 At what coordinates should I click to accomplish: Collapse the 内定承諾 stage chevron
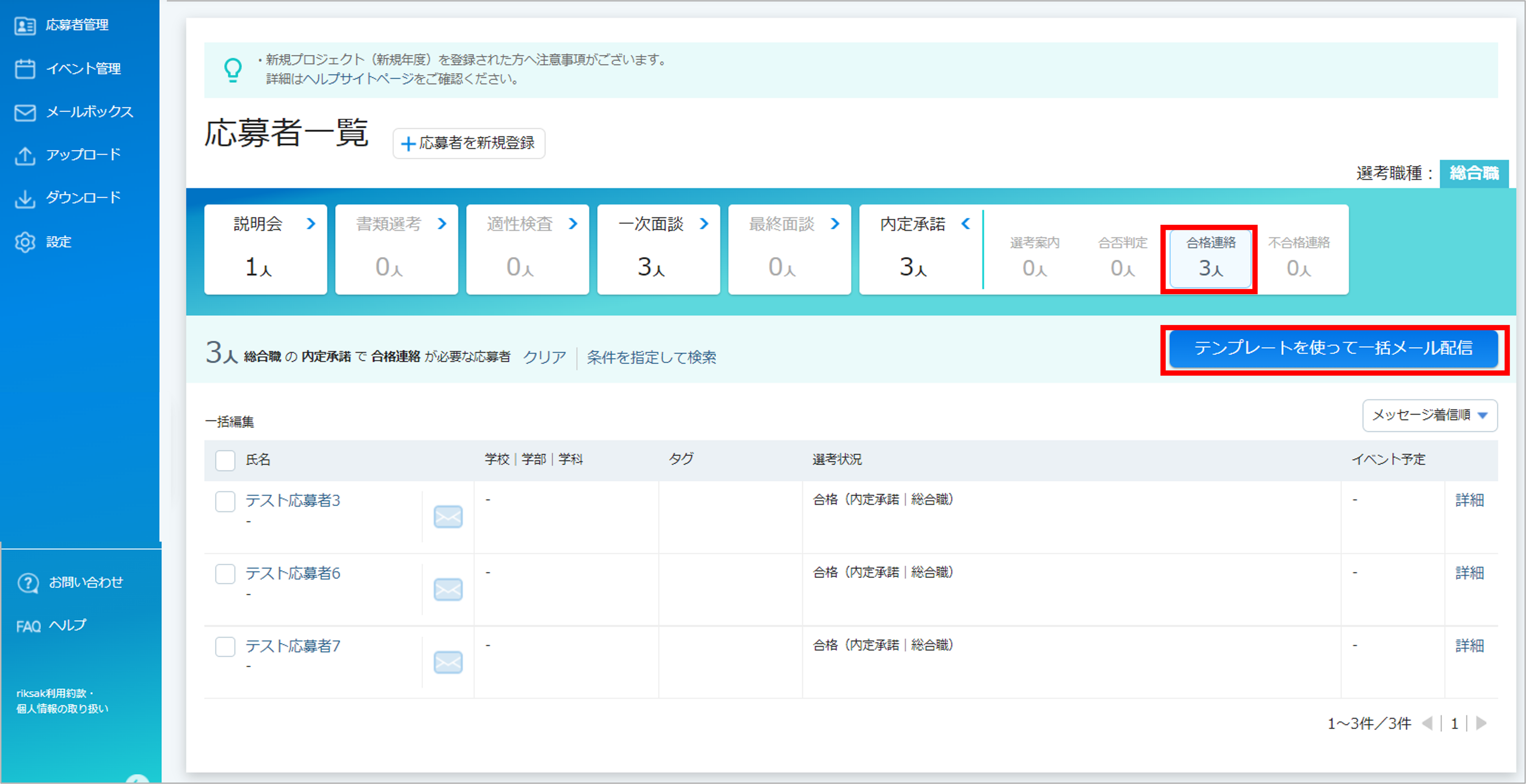click(x=966, y=223)
